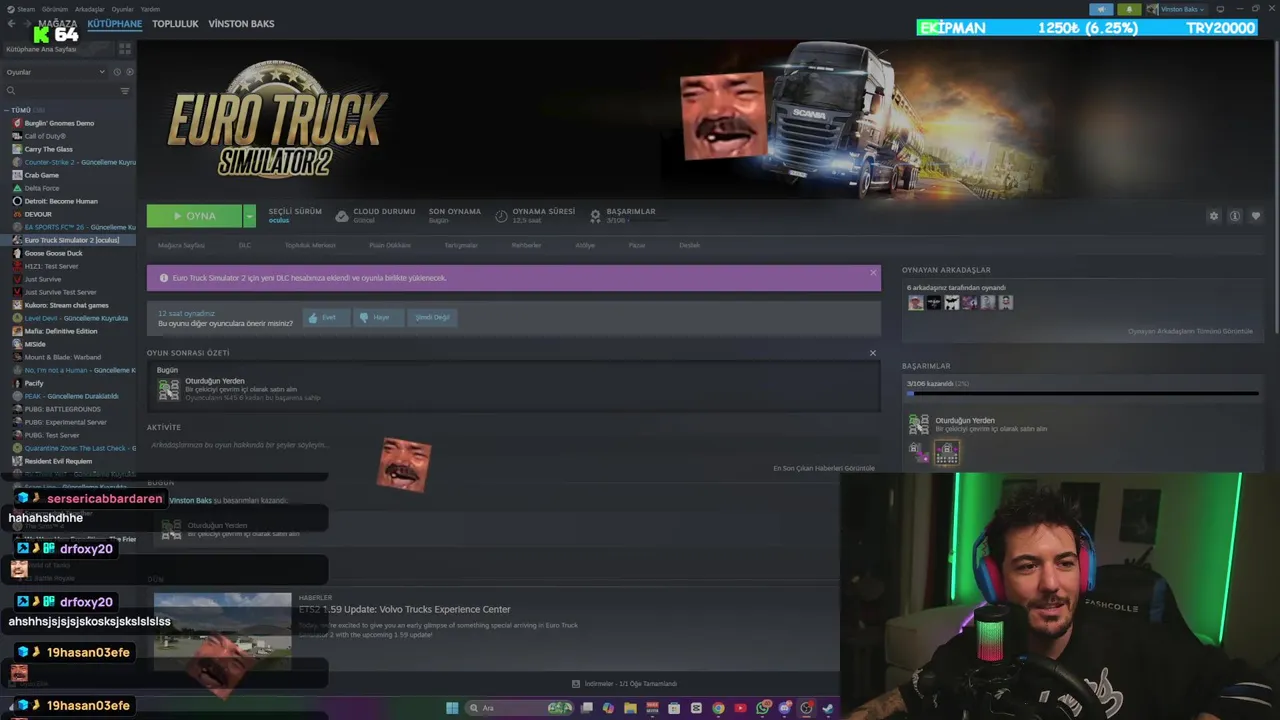
Task: Select DEVOUR in the library list
Action: [x=38, y=214]
